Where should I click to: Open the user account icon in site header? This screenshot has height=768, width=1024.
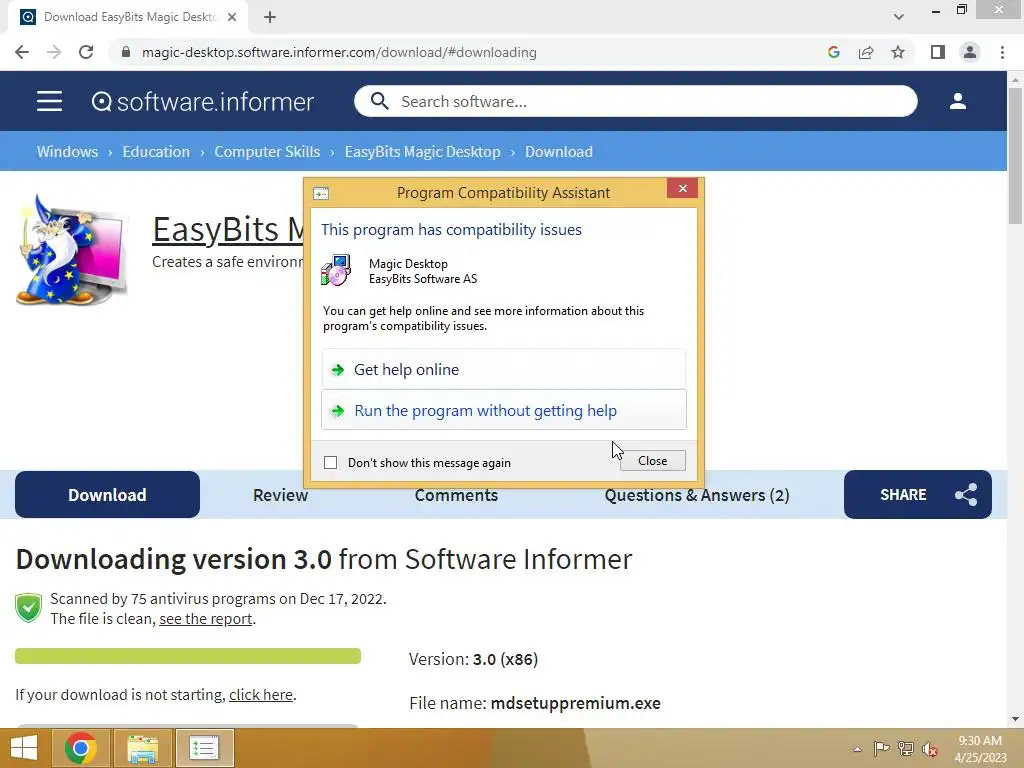point(957,101)
